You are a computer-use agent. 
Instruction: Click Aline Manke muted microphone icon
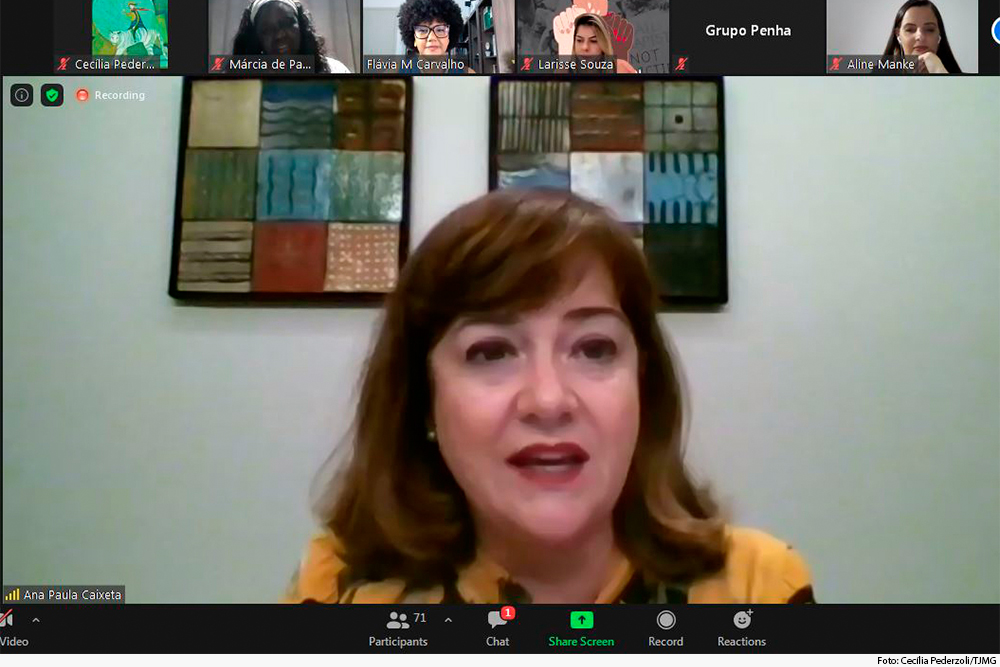click(x=836, y=64)
